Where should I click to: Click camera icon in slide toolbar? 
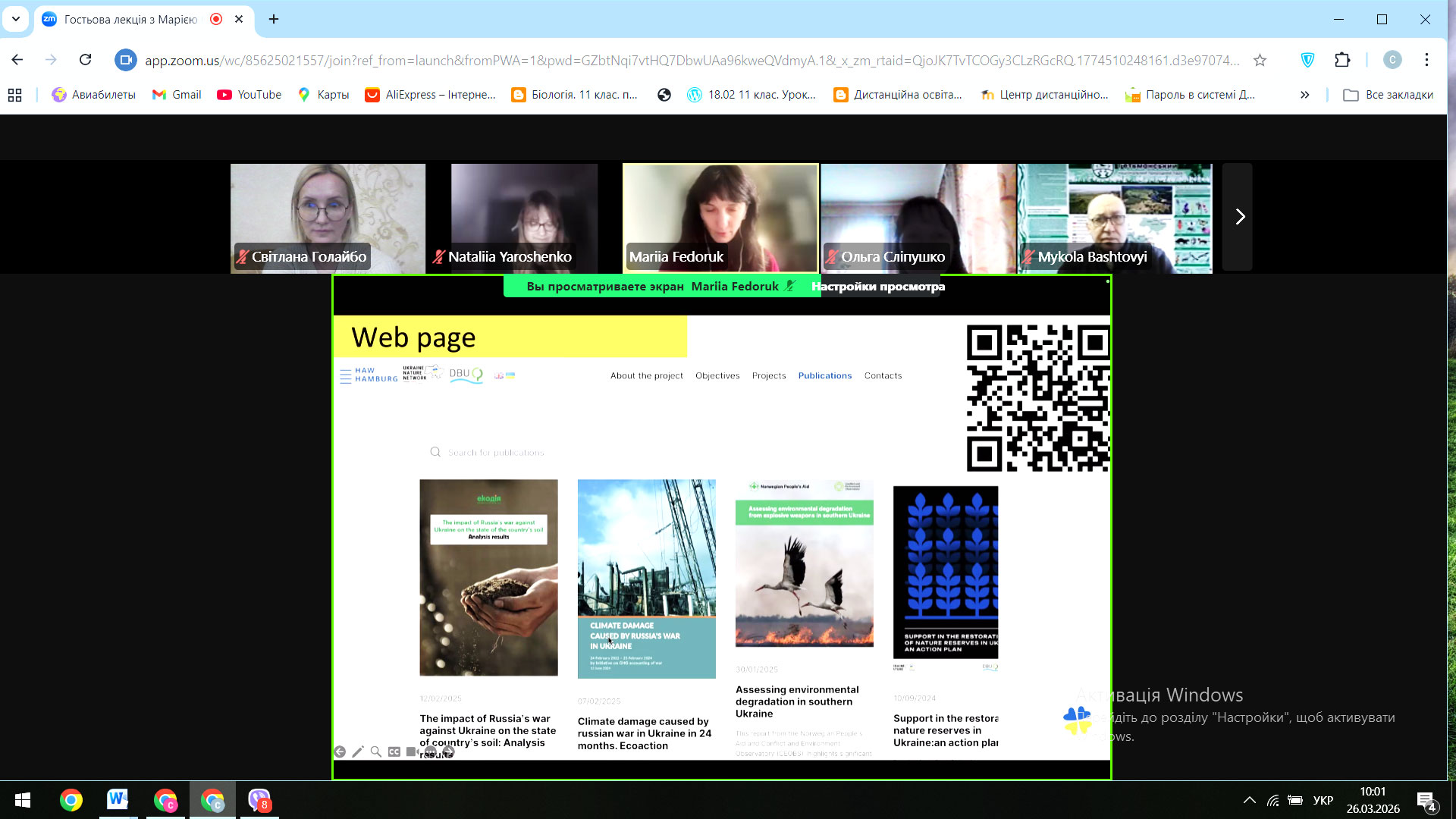click(412, 752)
